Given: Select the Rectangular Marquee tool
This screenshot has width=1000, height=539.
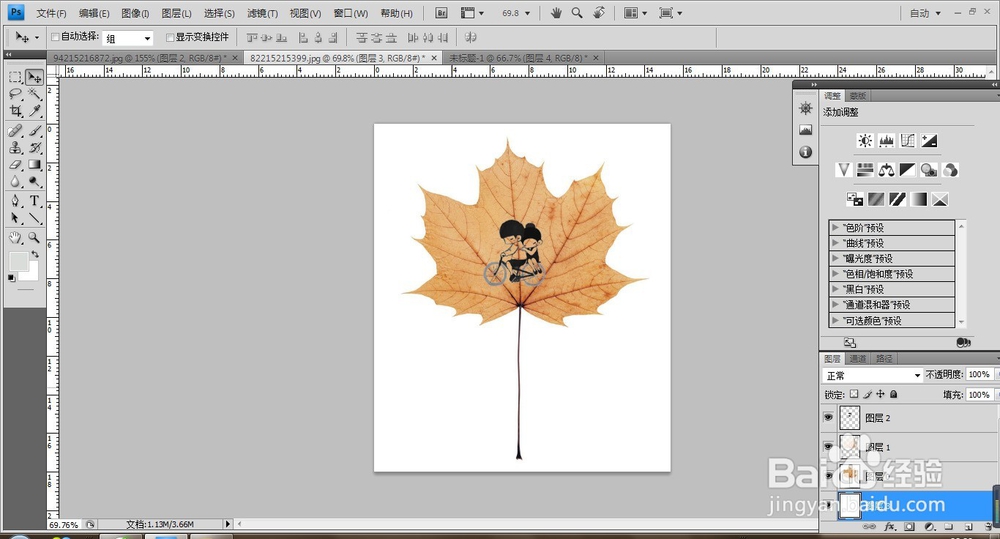Looking at the screenshot, I should click(x=15, y=78).
